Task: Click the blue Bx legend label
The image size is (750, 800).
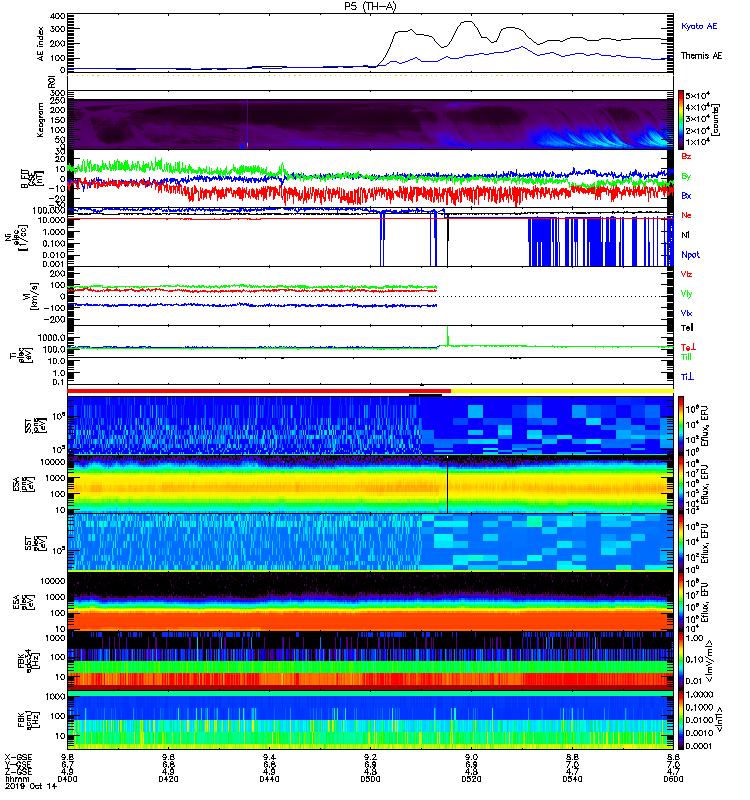Action: tap(686, 195)
